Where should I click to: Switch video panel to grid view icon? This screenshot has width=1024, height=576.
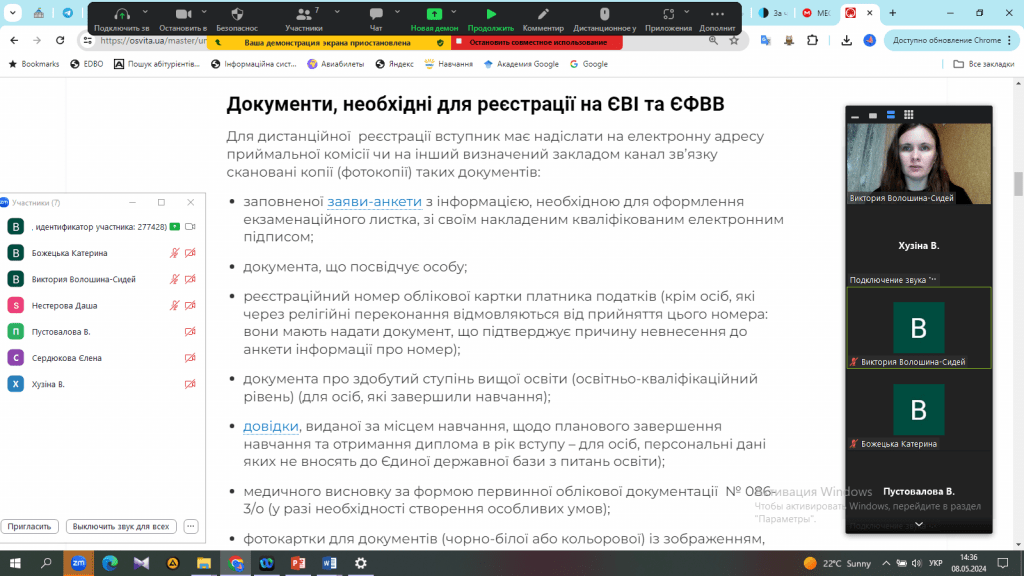click(908, 115)
